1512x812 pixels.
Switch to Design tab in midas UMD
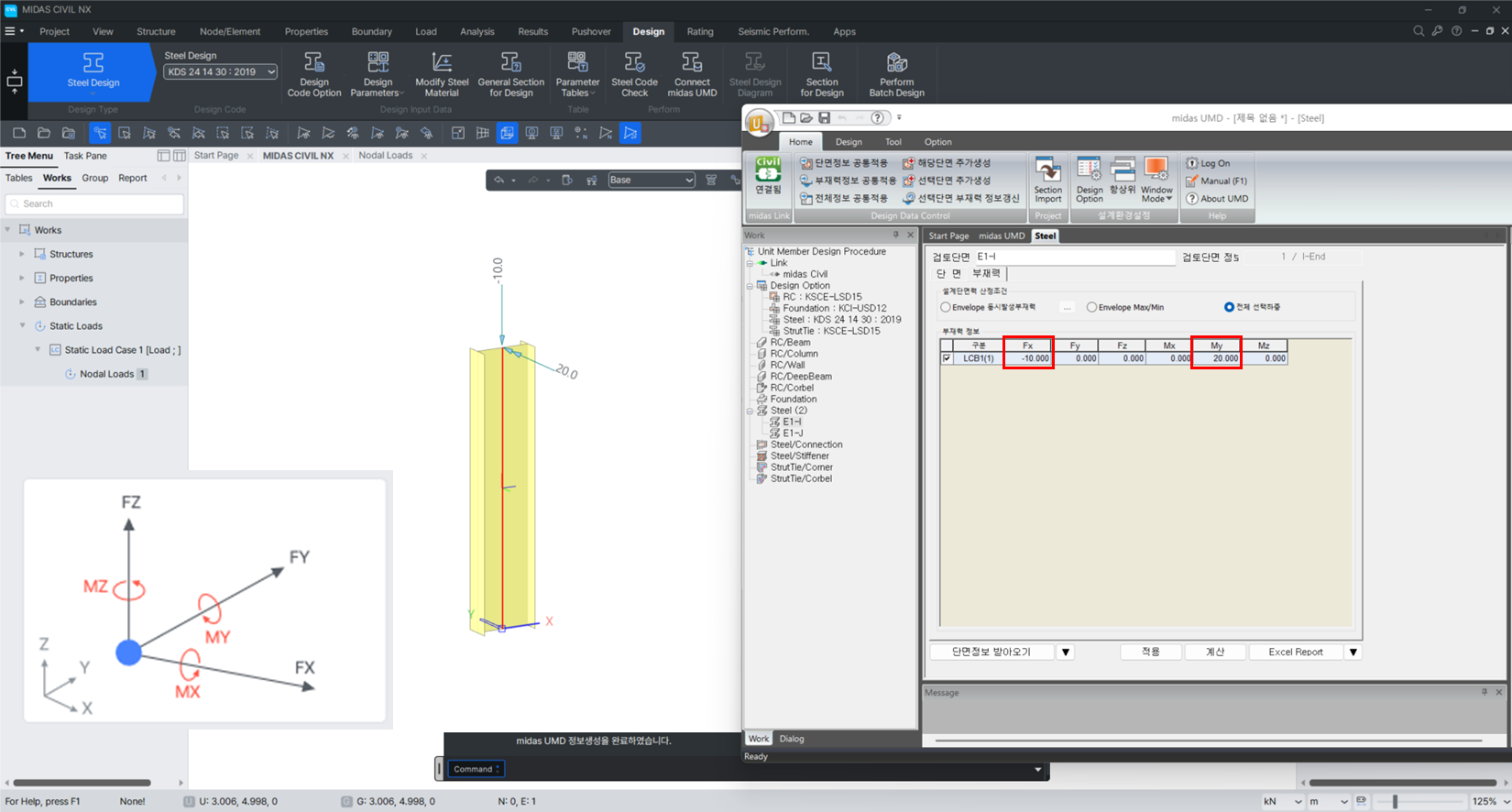(x=848, y=142)
